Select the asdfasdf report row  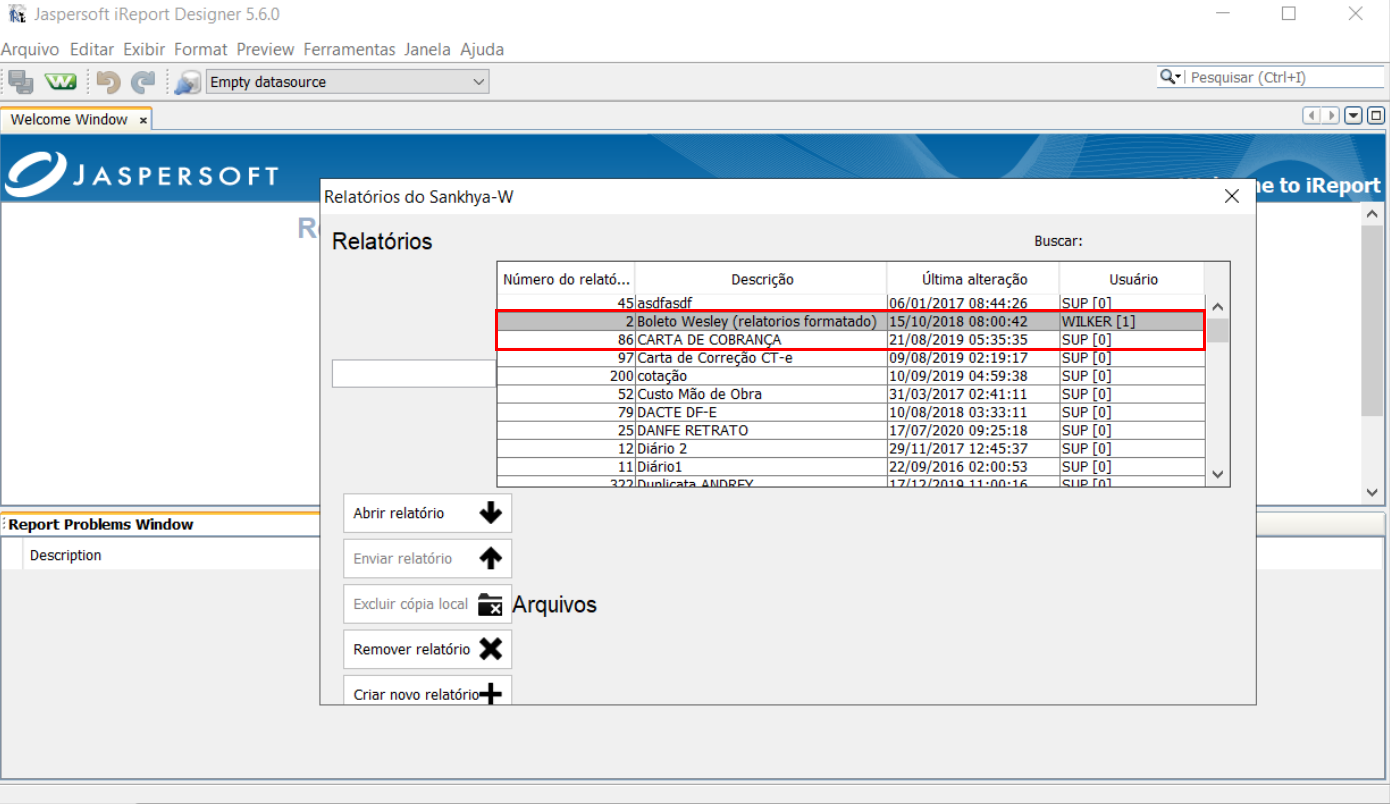point(851,303)
